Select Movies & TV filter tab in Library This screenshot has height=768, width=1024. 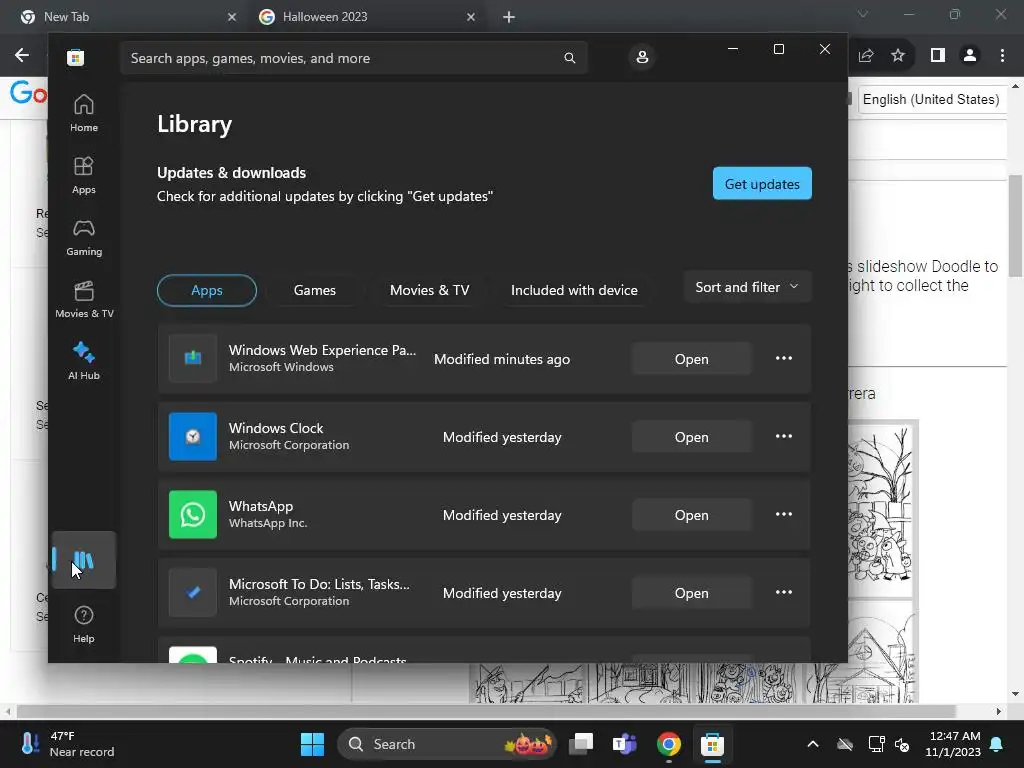point(429,290)
